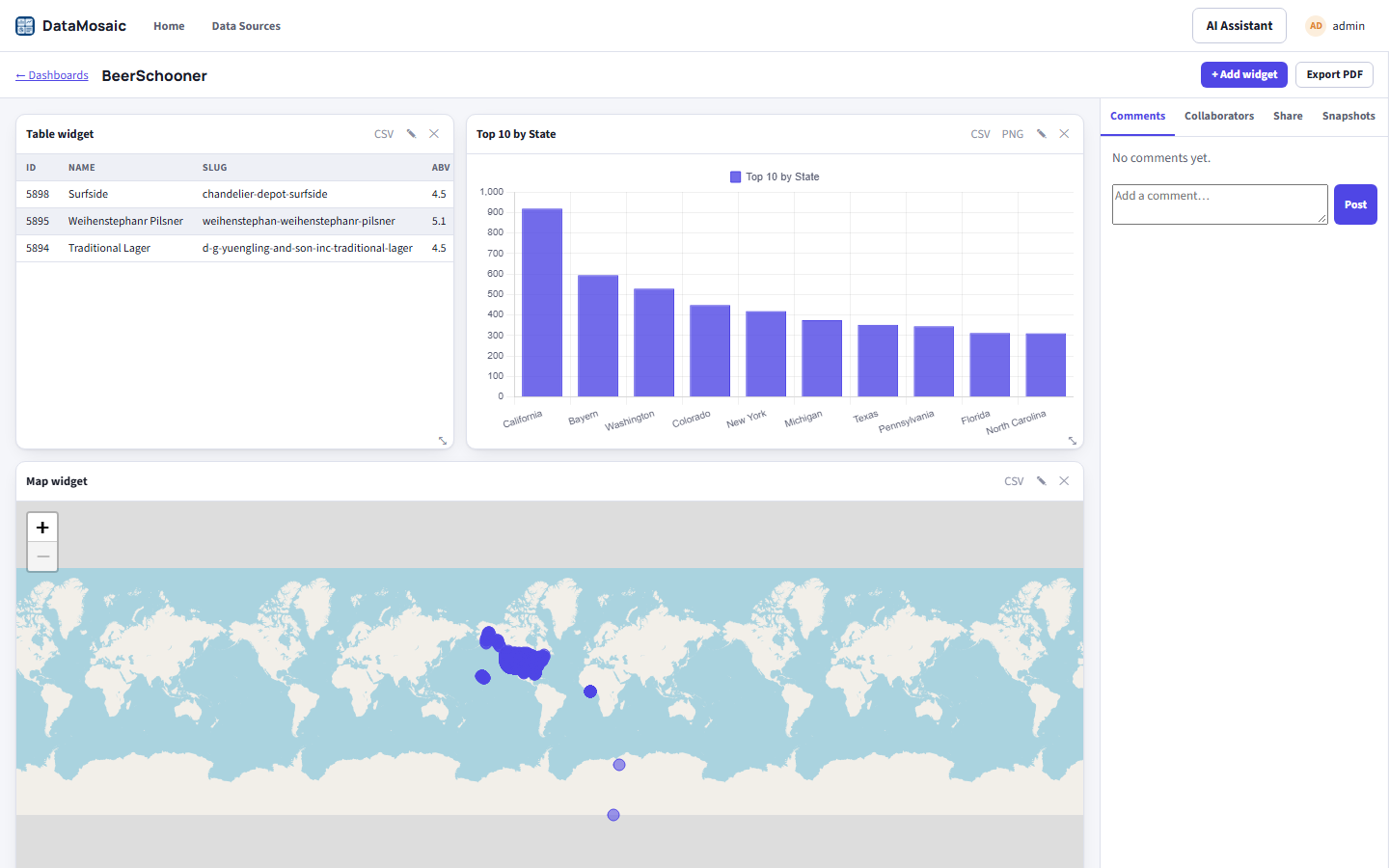Download Map widget data as CSV
This screenshot has width=1389, height=868.
point(1014,481)
